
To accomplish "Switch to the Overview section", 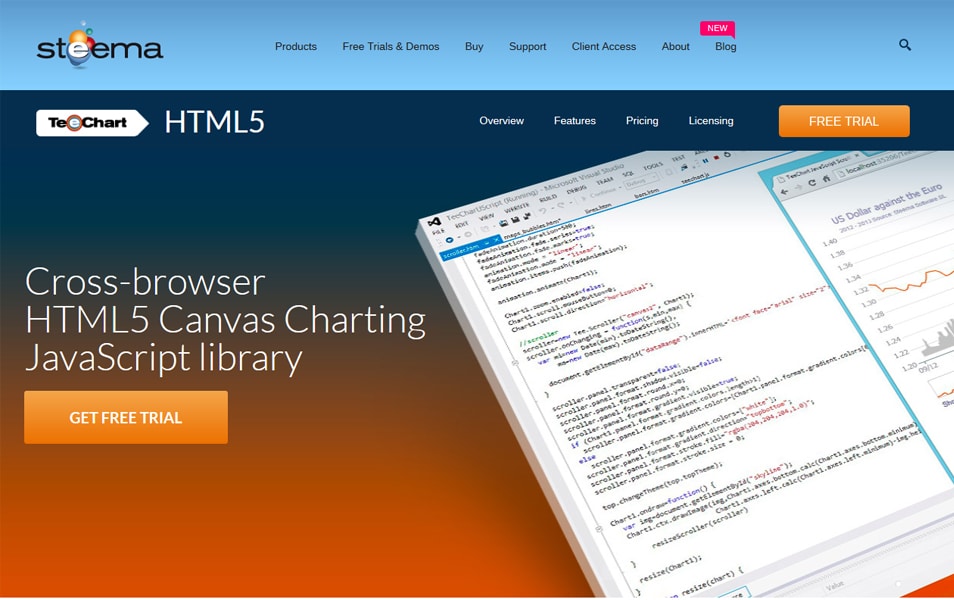I will coord(501,120).
